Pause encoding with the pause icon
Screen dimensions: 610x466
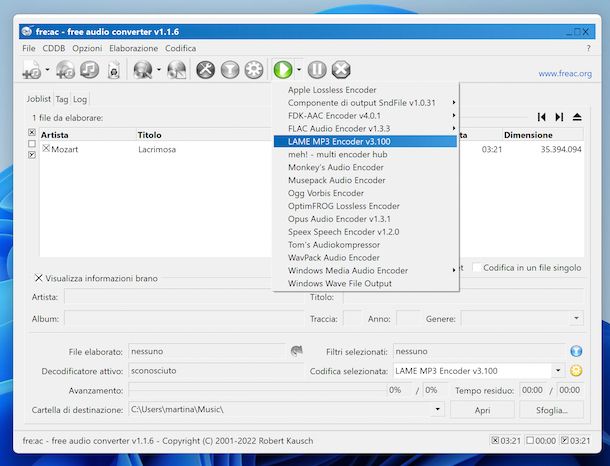point(317,70)
